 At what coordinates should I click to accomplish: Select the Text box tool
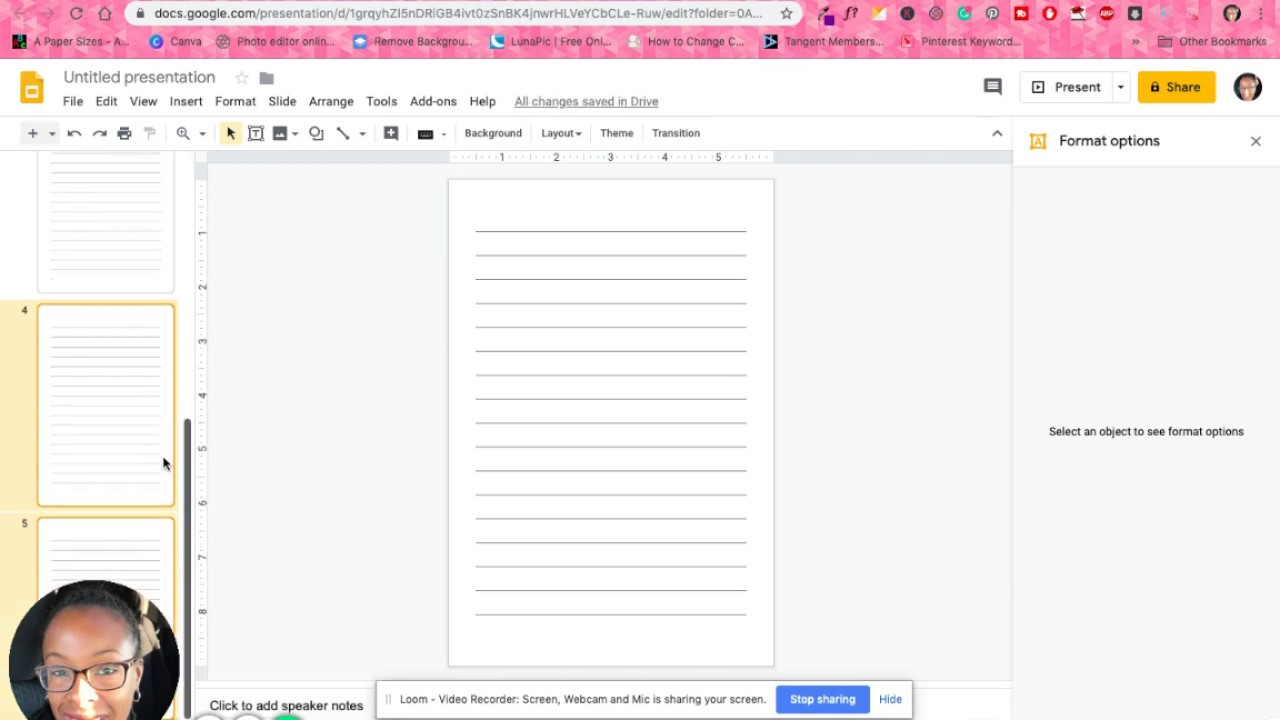(x=256, y=133)
